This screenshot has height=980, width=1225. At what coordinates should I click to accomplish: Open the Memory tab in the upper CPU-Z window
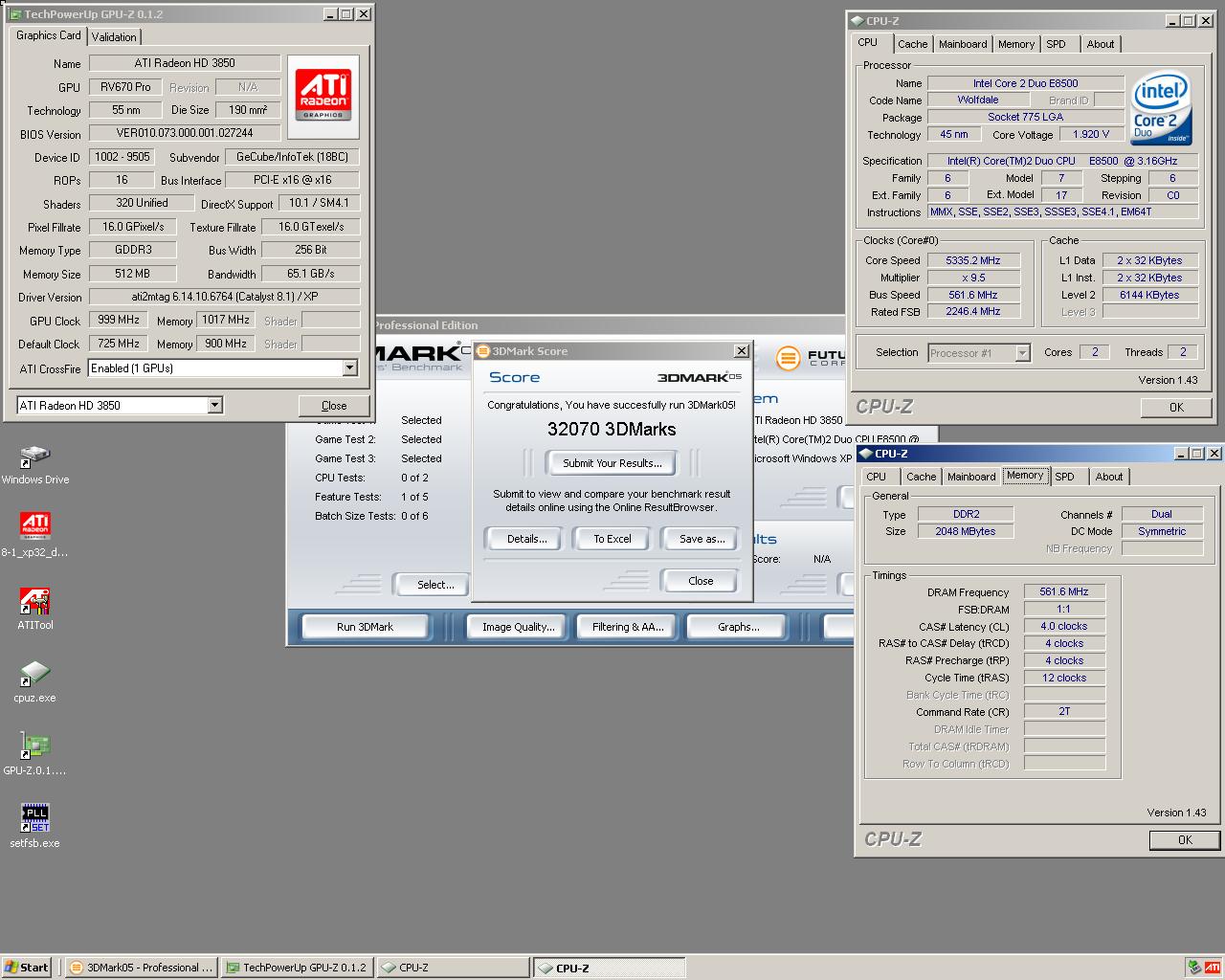click(x=1016, y=44)
